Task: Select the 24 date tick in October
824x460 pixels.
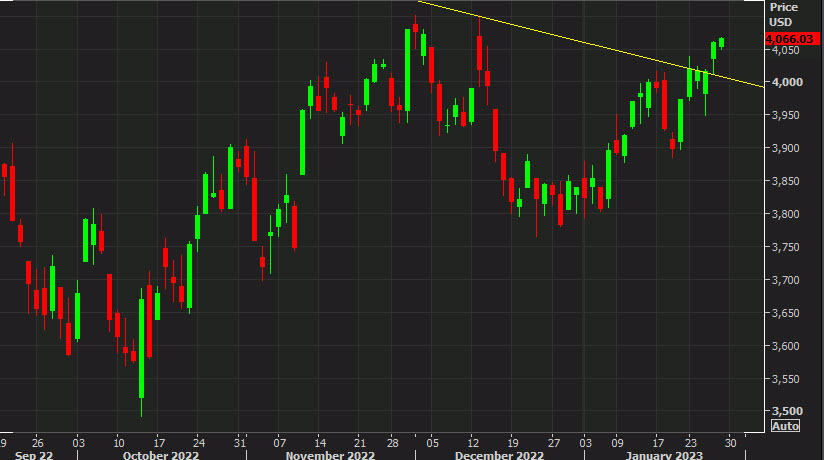Action: coord(197,440)
